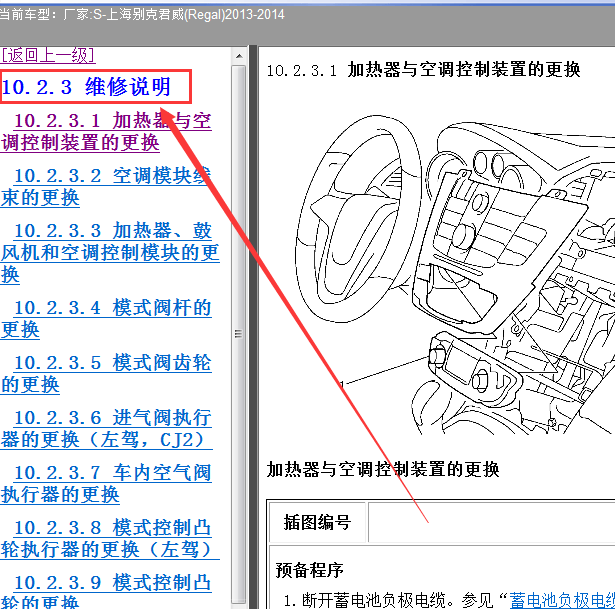Image resolution: width=615 pixels, height=609 pixels.
Task: Click the left panel vertical scrollbar thumb
Action: point(238,334)
